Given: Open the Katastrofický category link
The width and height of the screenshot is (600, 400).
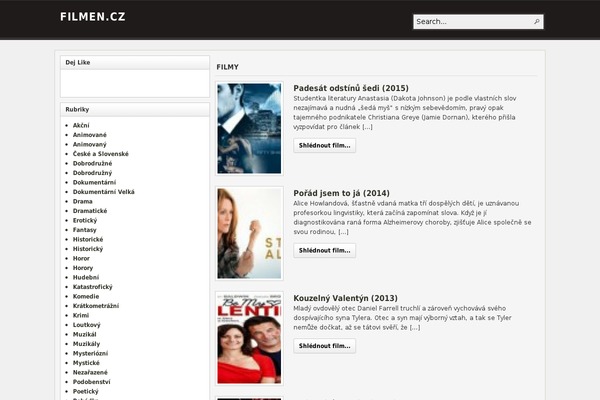Looking at the screenshot, I should point(93,287).
